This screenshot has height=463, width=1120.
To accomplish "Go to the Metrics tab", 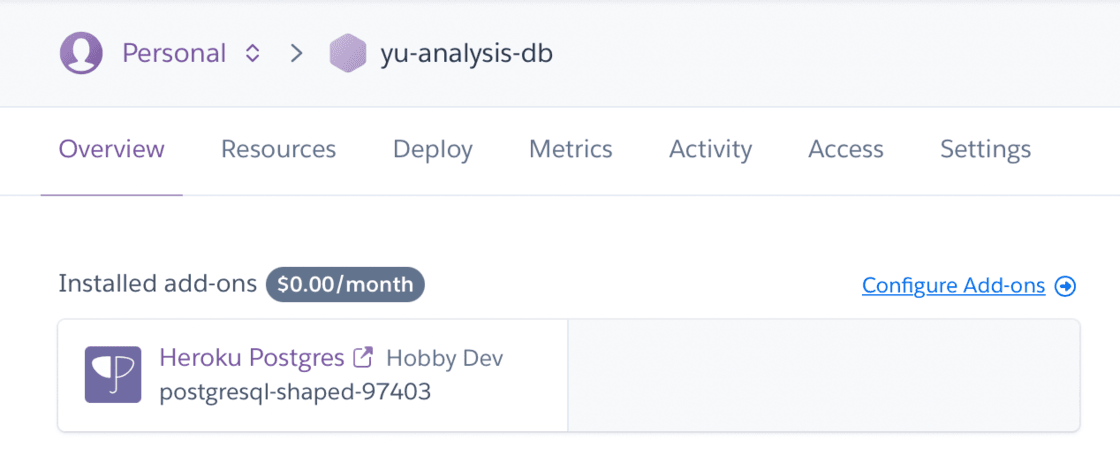I will click(570, 150).
